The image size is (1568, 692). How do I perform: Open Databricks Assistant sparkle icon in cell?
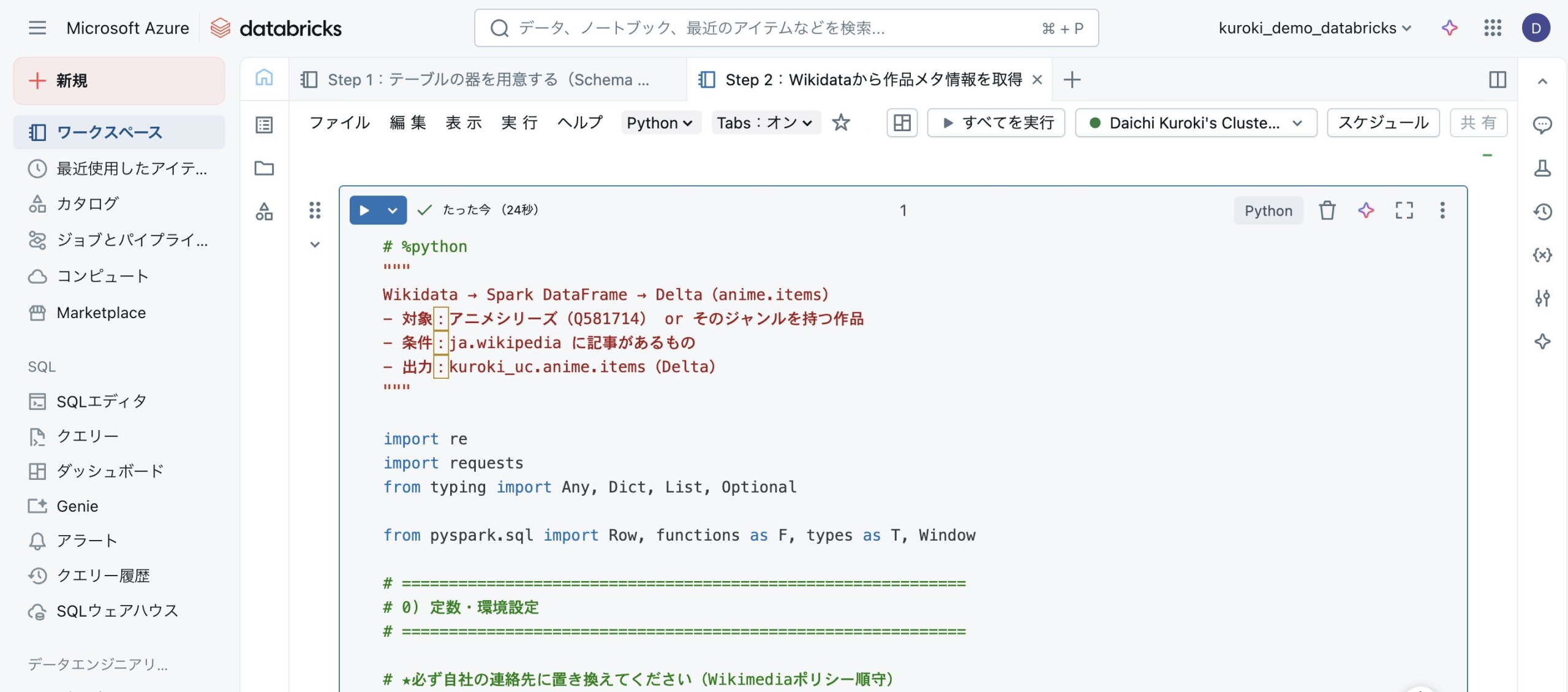[1365, 210]
